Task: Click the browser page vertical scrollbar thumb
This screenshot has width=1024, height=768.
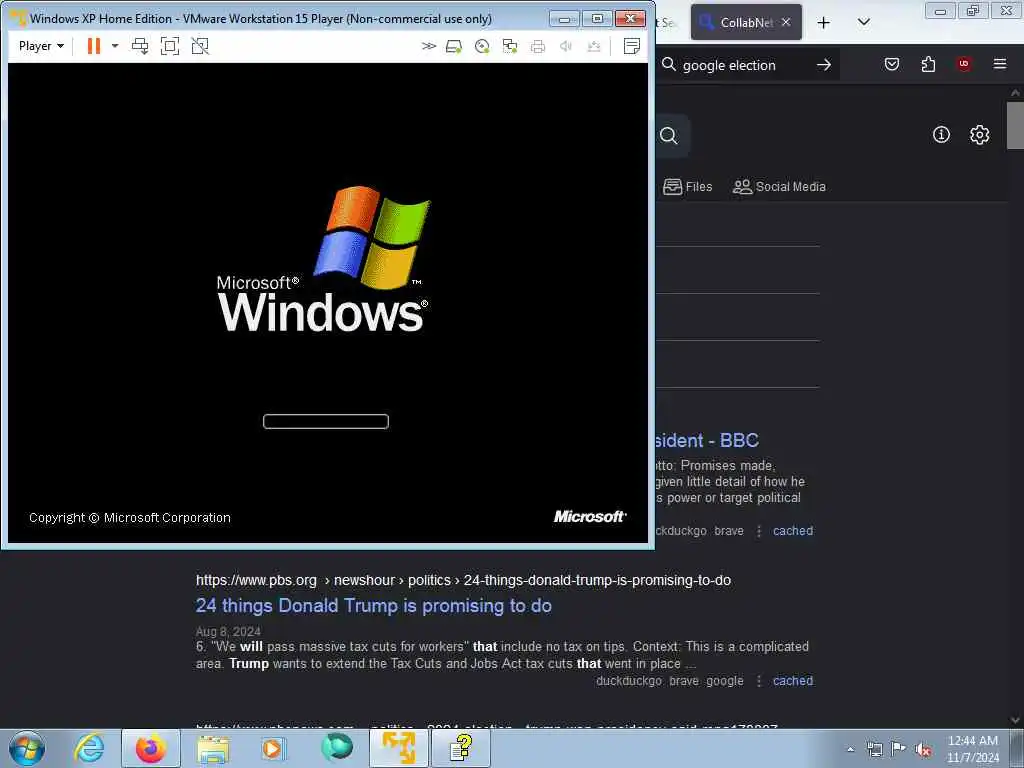Action: pyautogui.click(x=1015, y=125)
